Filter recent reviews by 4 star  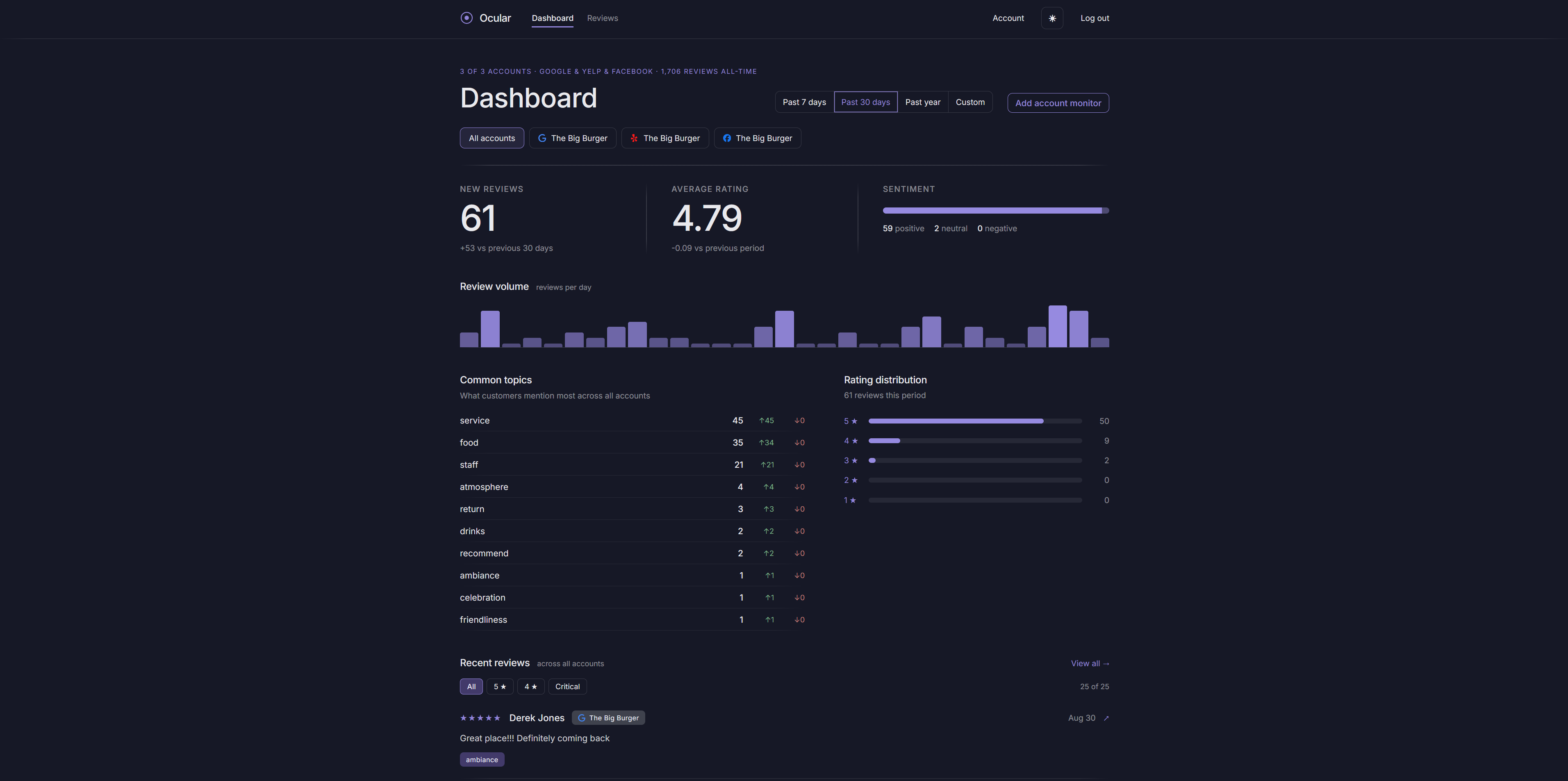(x=531, y=687)
